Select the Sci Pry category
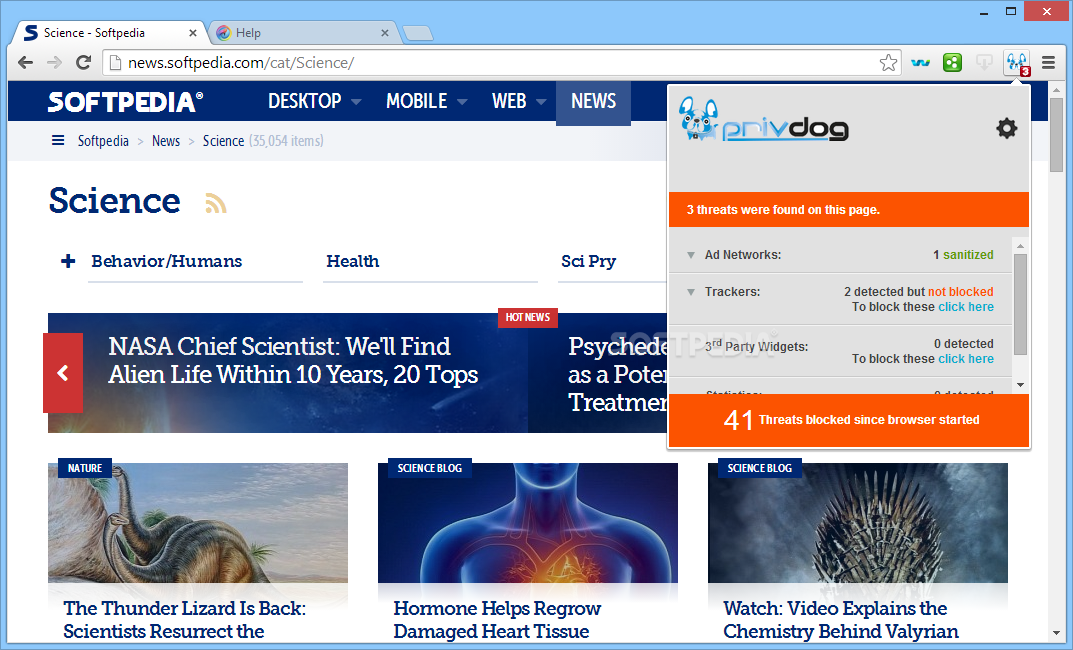 (x=589, y=261)
